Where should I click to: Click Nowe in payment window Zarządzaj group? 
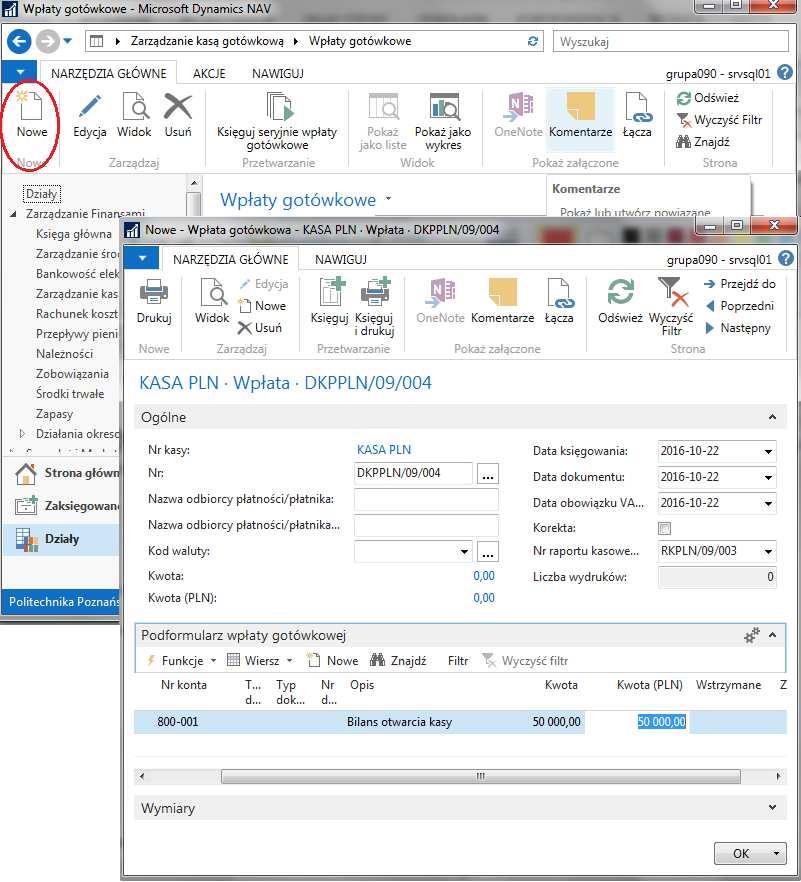coord(263,306)
